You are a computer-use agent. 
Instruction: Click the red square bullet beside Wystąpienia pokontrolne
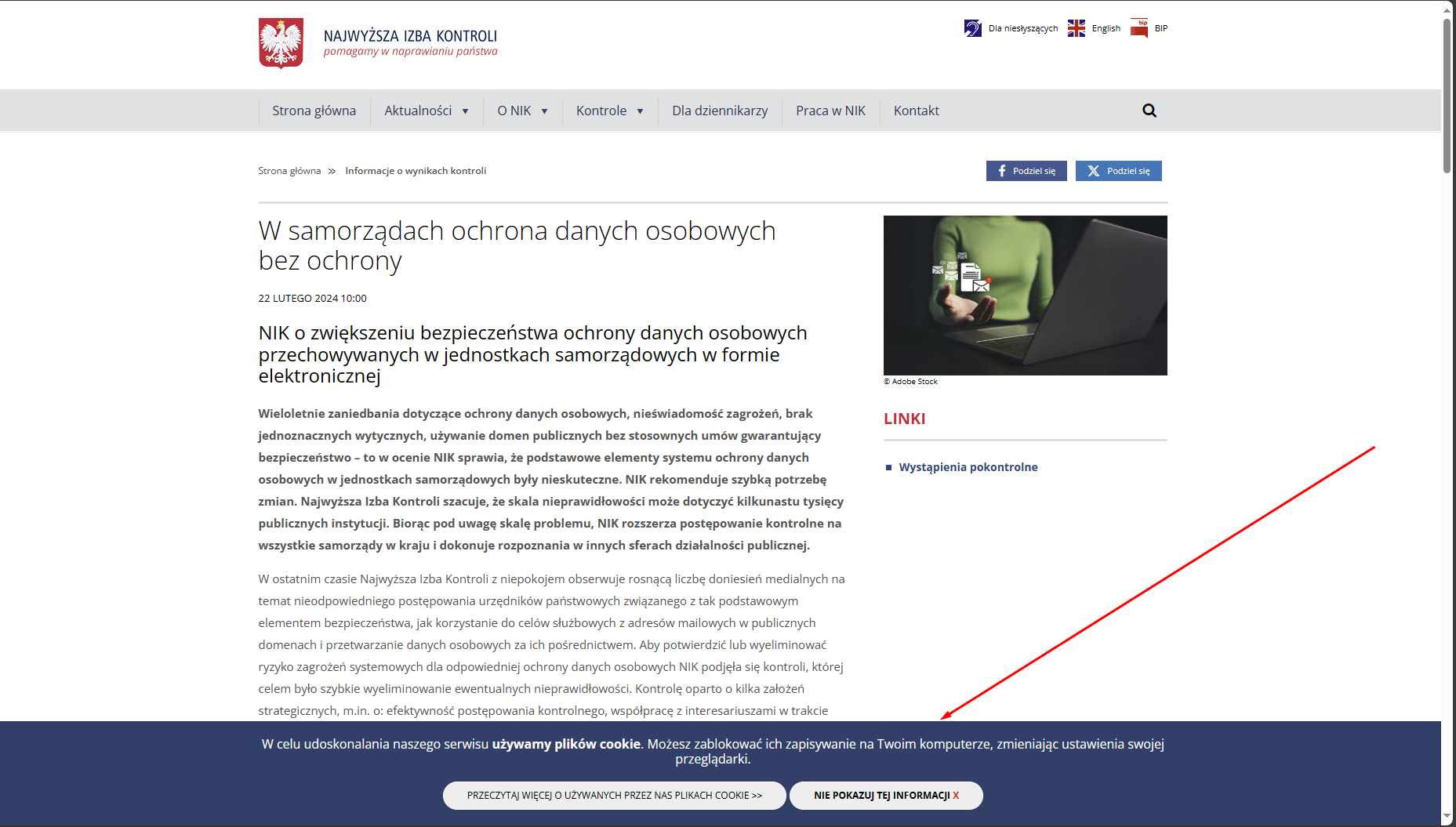click(888, 467)
